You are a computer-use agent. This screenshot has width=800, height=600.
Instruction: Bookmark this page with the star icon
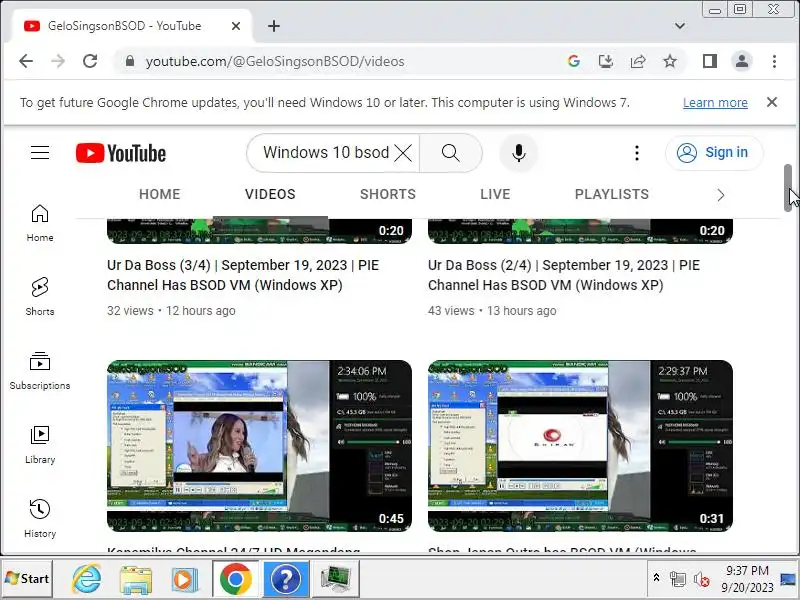point(670,61)
